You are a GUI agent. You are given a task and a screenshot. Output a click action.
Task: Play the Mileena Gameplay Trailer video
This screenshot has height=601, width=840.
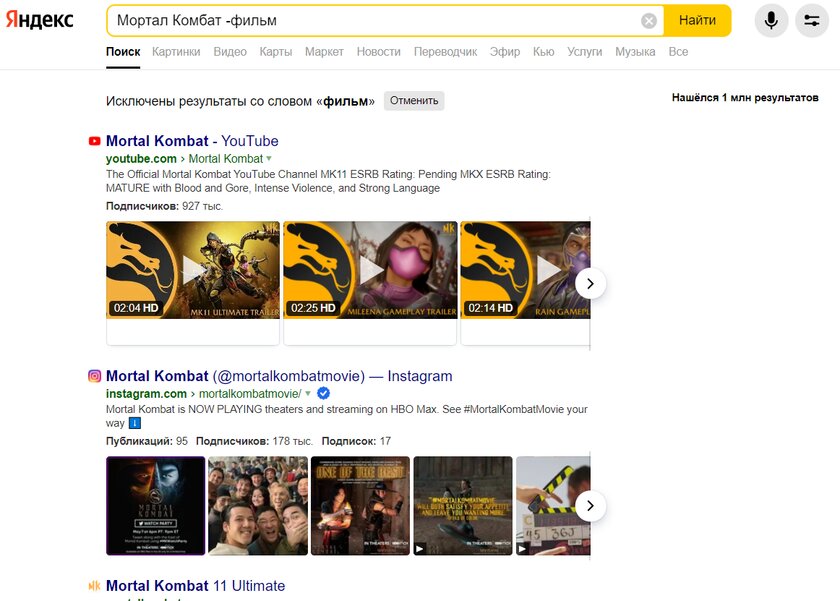tap(370, 270)
